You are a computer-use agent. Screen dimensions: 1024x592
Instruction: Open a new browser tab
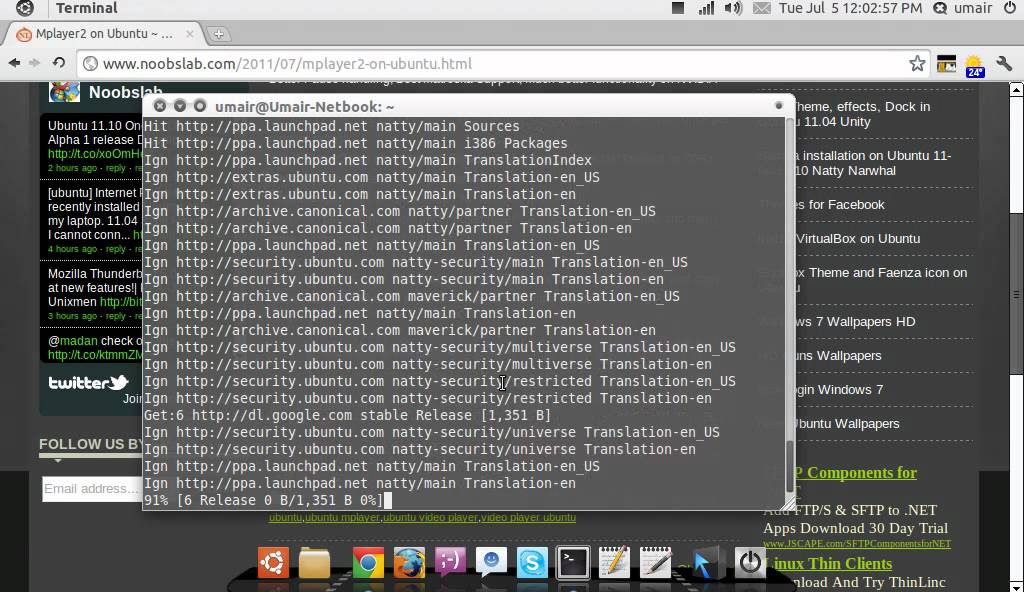point(219,34)
